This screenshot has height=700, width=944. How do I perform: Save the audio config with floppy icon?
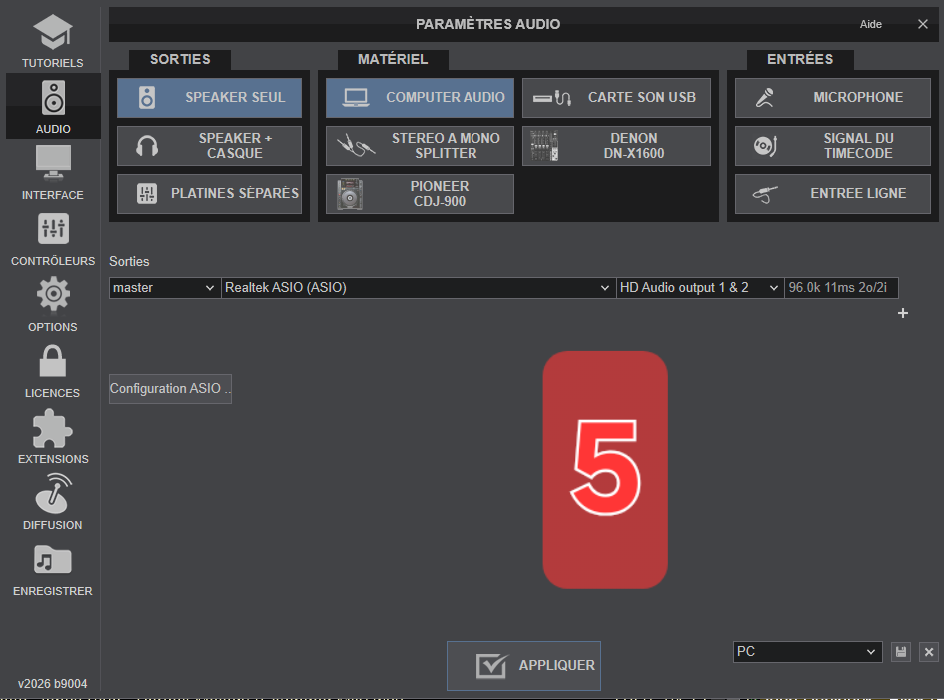[x=901, y=652]
